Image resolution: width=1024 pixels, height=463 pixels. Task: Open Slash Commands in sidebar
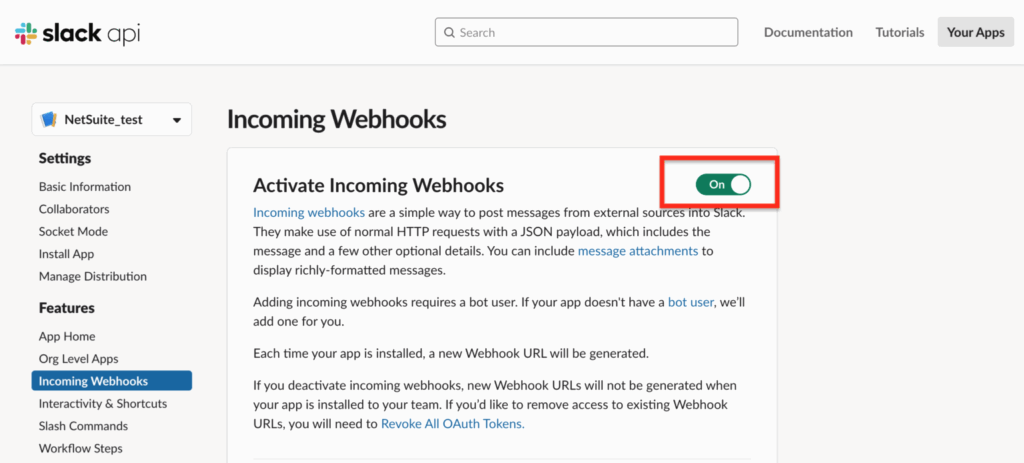pyautogui.click(x=83, y=426)
